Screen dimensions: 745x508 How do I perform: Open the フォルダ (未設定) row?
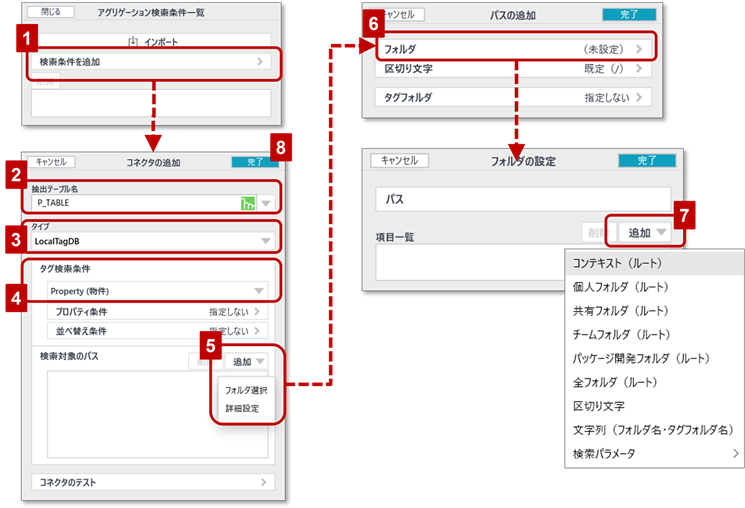pos(513,49)
